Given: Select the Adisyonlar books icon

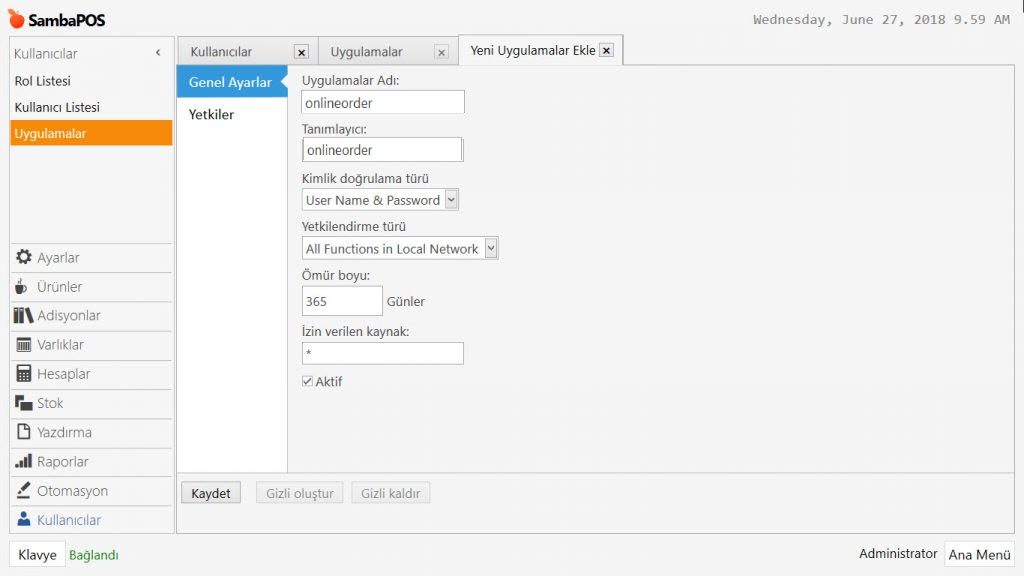Looking at the screenshot, I should point(23,316).
